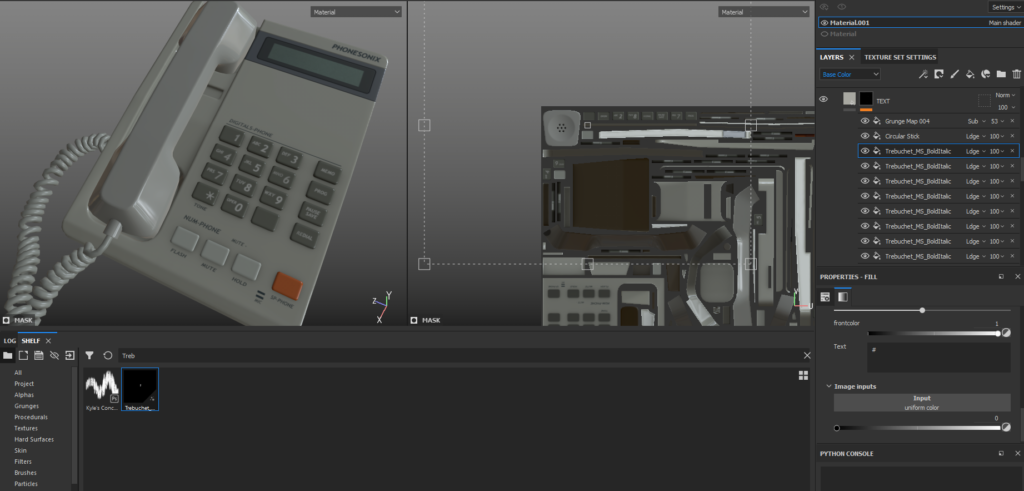Switch shelf thumbnail grid size
The width and height of the screenshot is (1024, 491).
(803, 375)
